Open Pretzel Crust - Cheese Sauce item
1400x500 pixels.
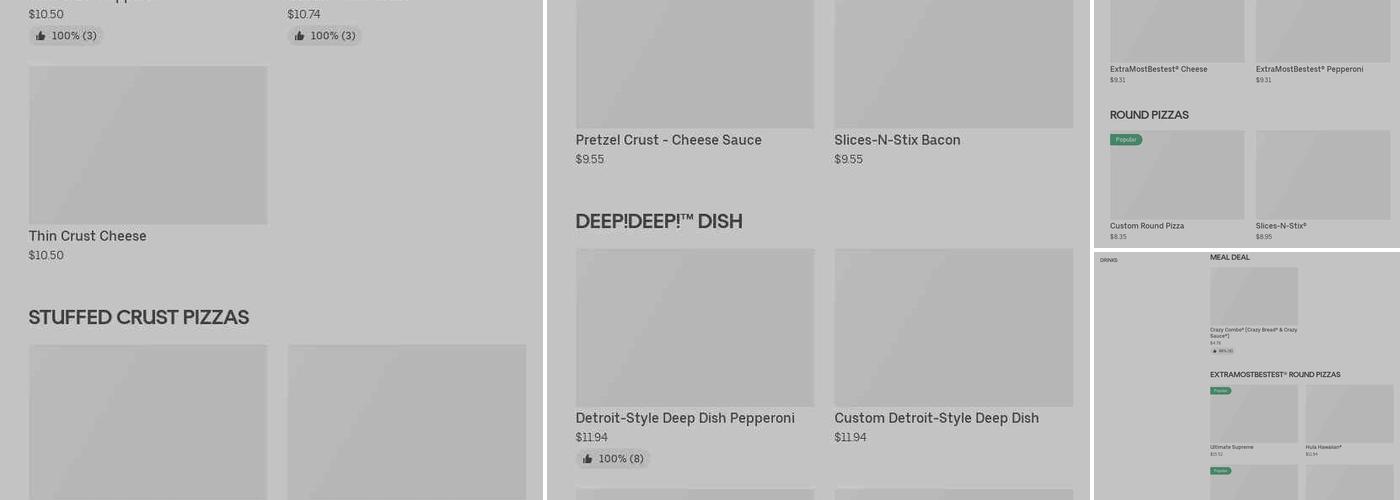668,140
